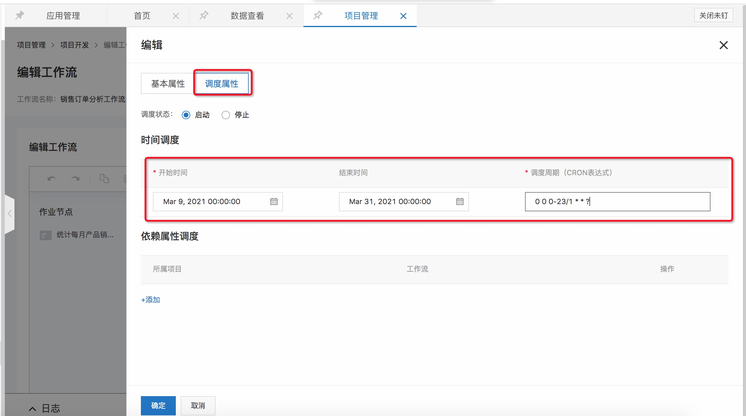Switch to 首页 tab

[142, 16]
